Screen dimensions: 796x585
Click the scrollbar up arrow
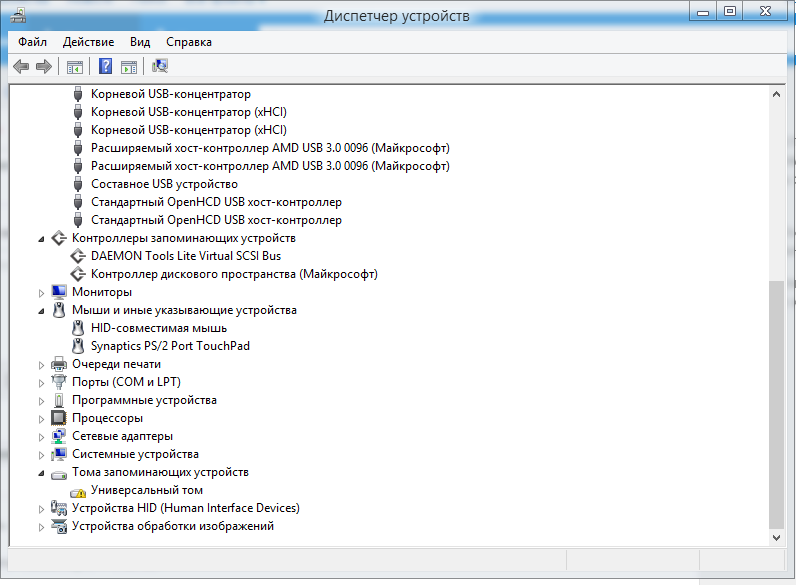point(776,94)
